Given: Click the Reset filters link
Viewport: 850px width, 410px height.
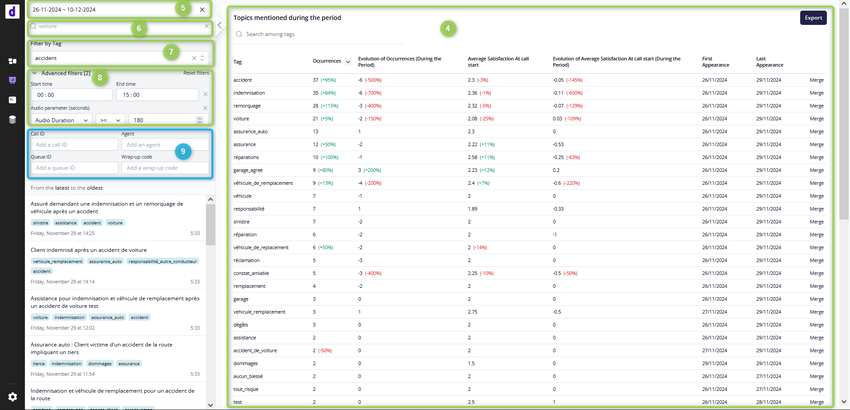Looking at the screenshot, I should coord(196,73).
